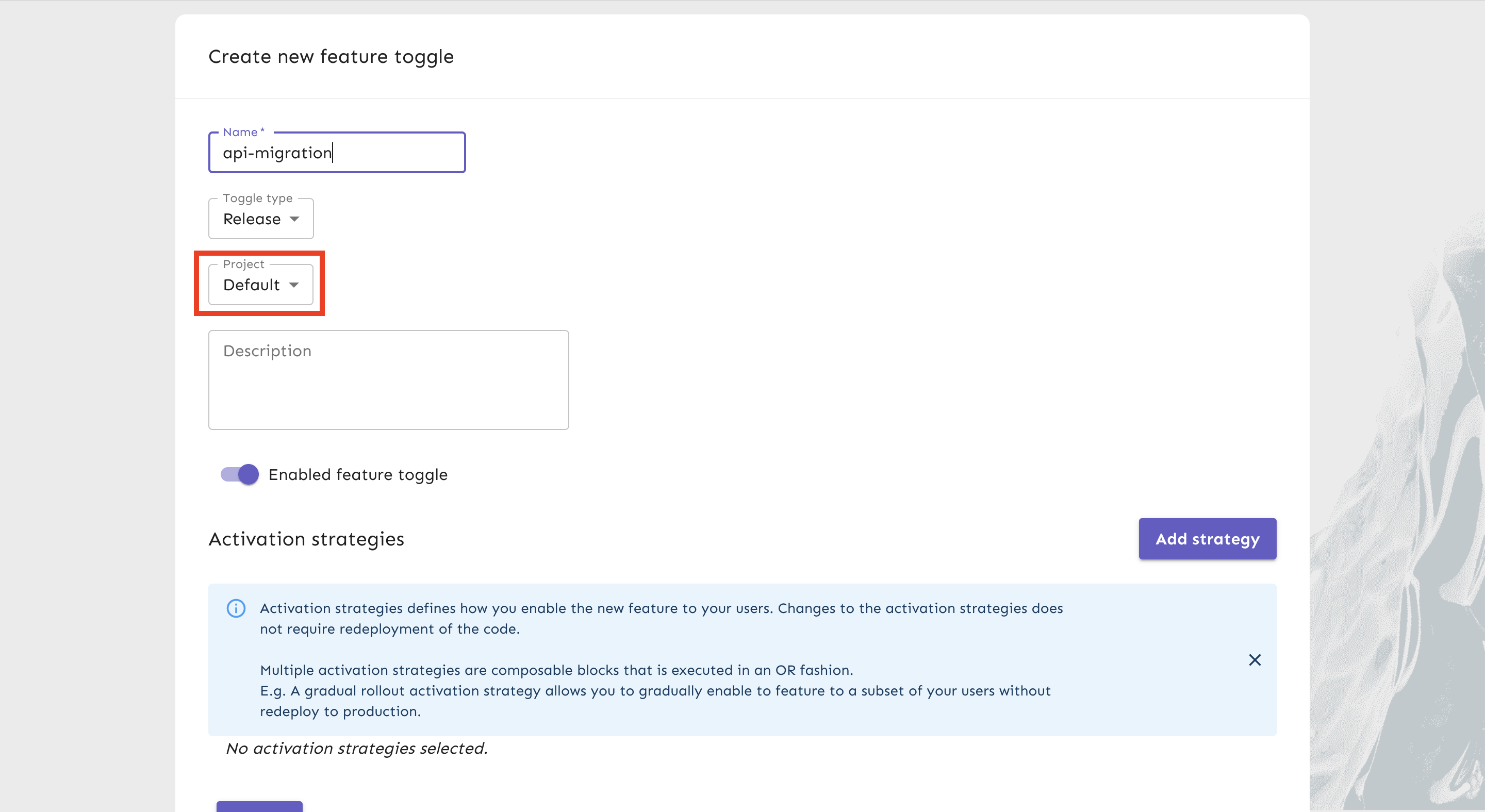The image size is (1485, 812).
Task: Click the 'Create new feature toggle' heading
Action: pyautogui.click(x=331, y=57)
